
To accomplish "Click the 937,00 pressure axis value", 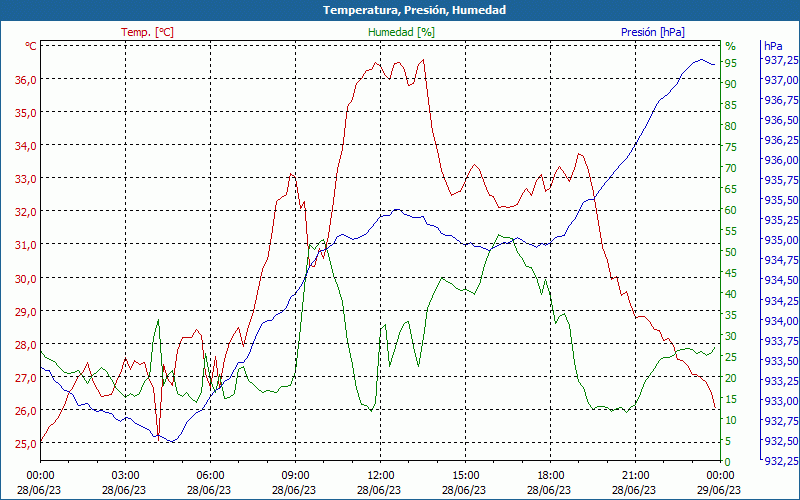I will tap(781, 80).
